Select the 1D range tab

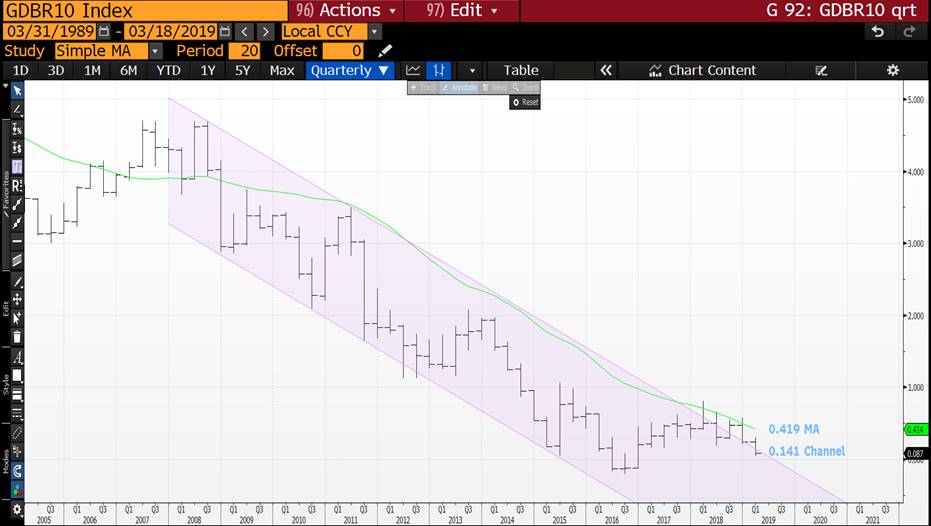pyautogui.click(x=21, y=71)
